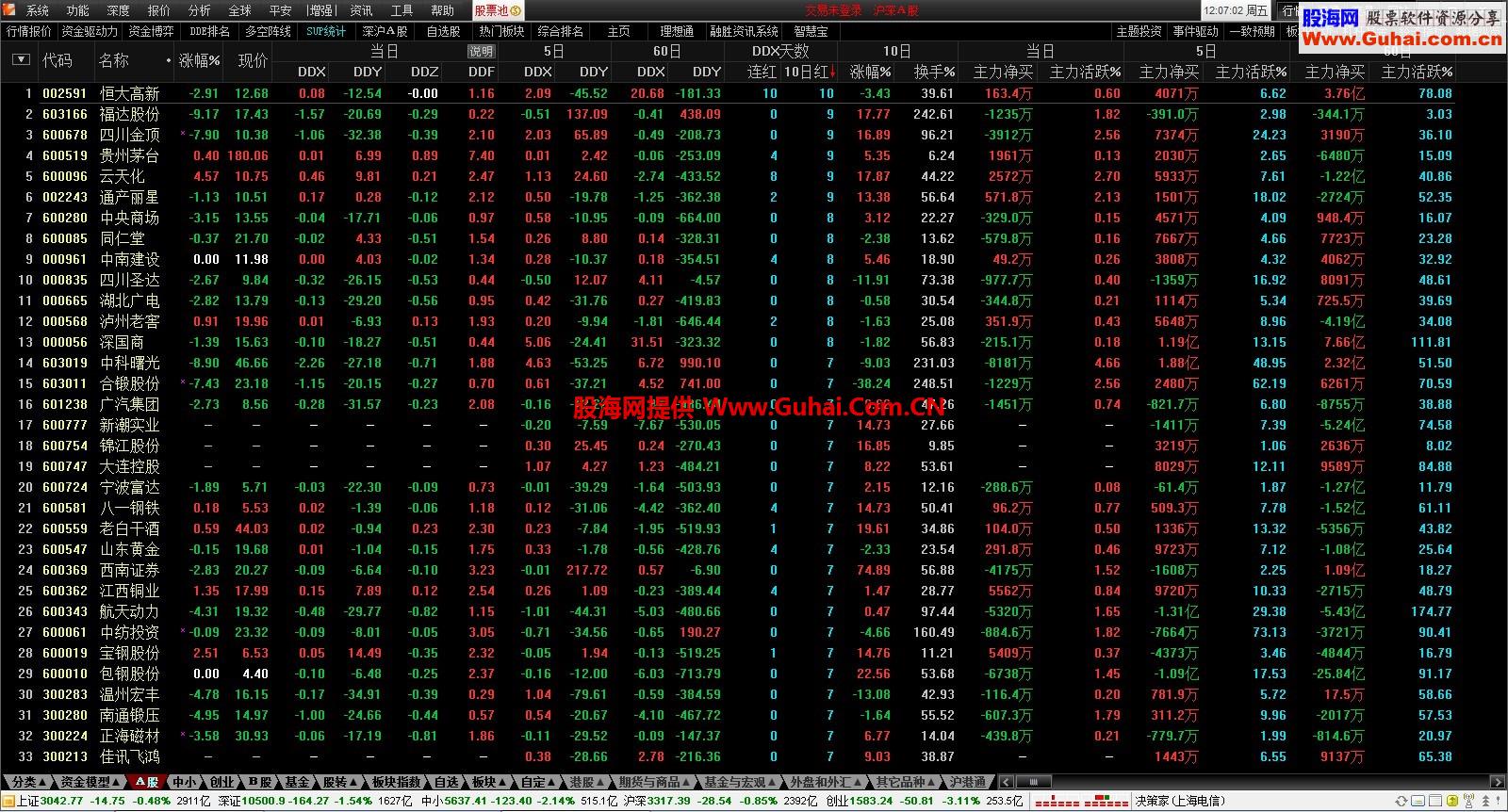Click the 上证 3042.77 index in status bar
Viewport: 1508px width, 812px height.
[x=49, y=802]
